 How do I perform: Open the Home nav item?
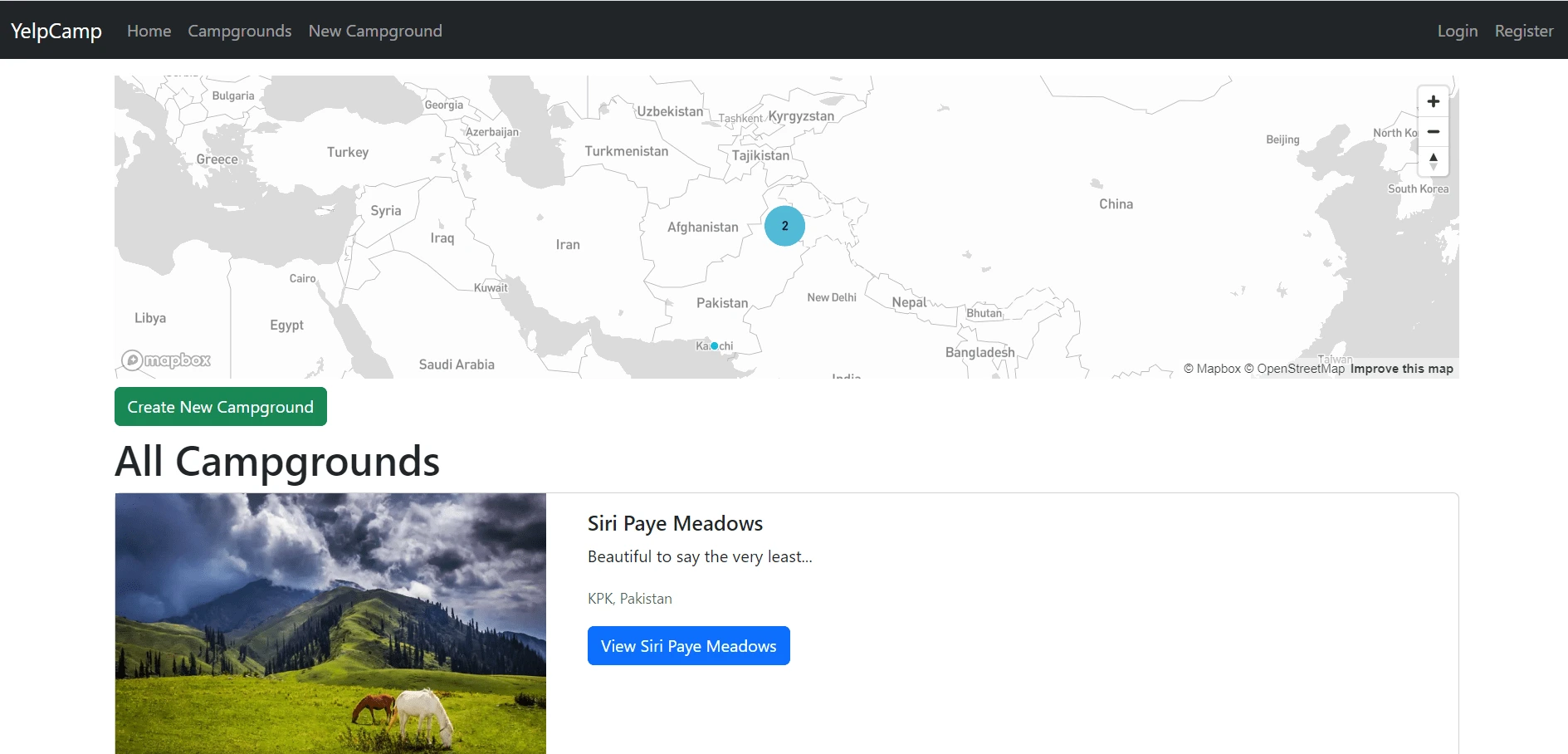pyautogui.click(x=149, y=31)
